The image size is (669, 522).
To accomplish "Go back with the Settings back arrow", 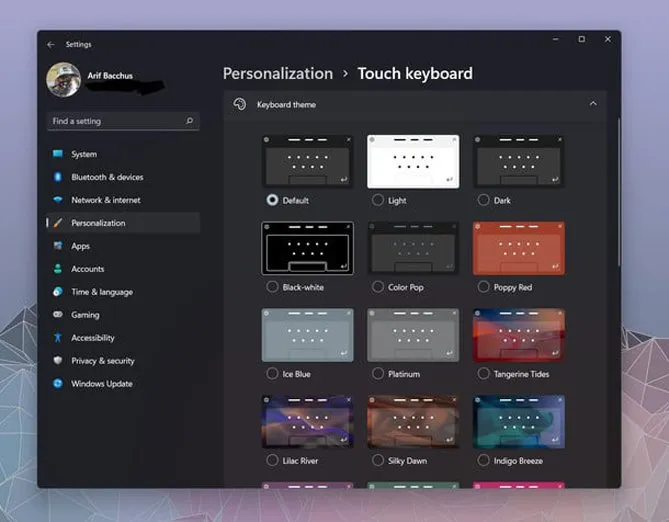I will pyautogui.click(x=51, y=44).
